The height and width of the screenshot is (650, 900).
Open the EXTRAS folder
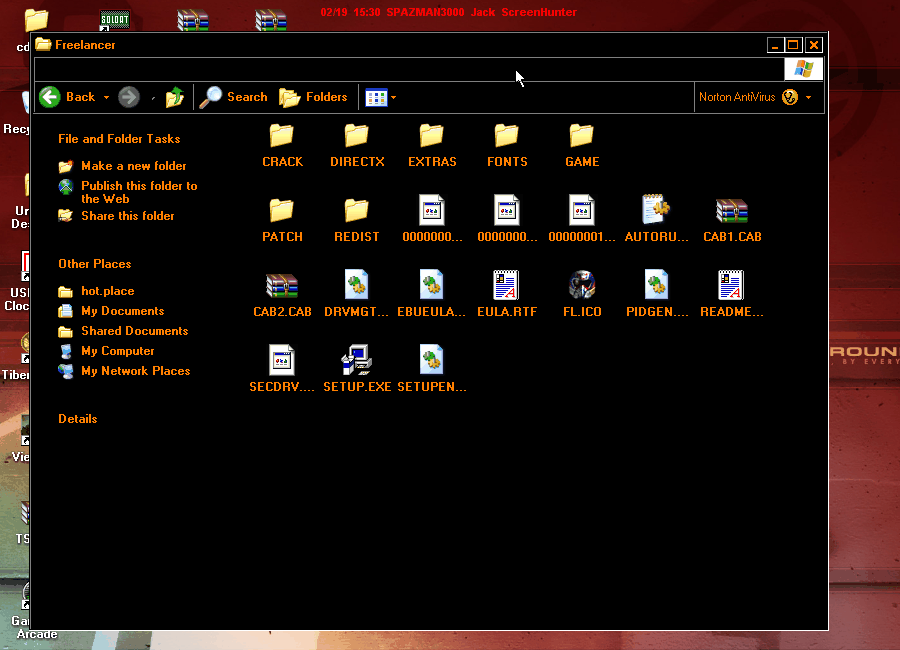pos(432,145)
